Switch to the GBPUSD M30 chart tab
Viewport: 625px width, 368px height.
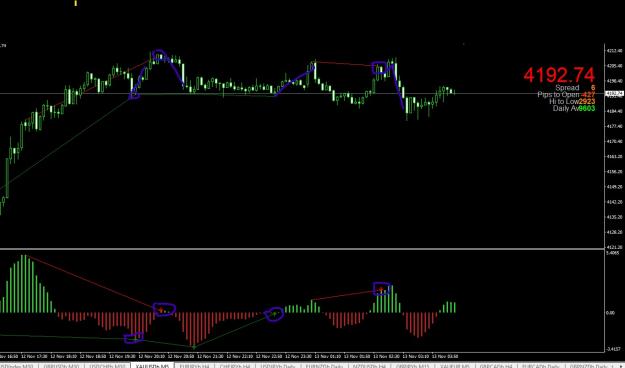point(60,365)
